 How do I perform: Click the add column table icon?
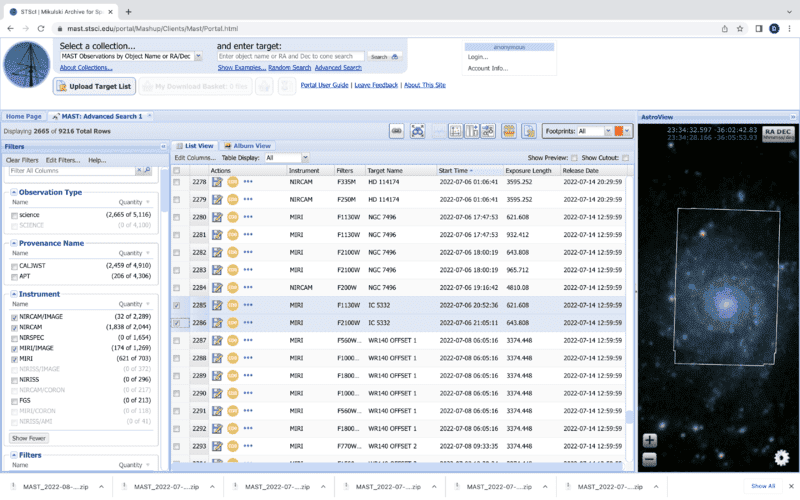pyautogui.click(x=472, y=131)
